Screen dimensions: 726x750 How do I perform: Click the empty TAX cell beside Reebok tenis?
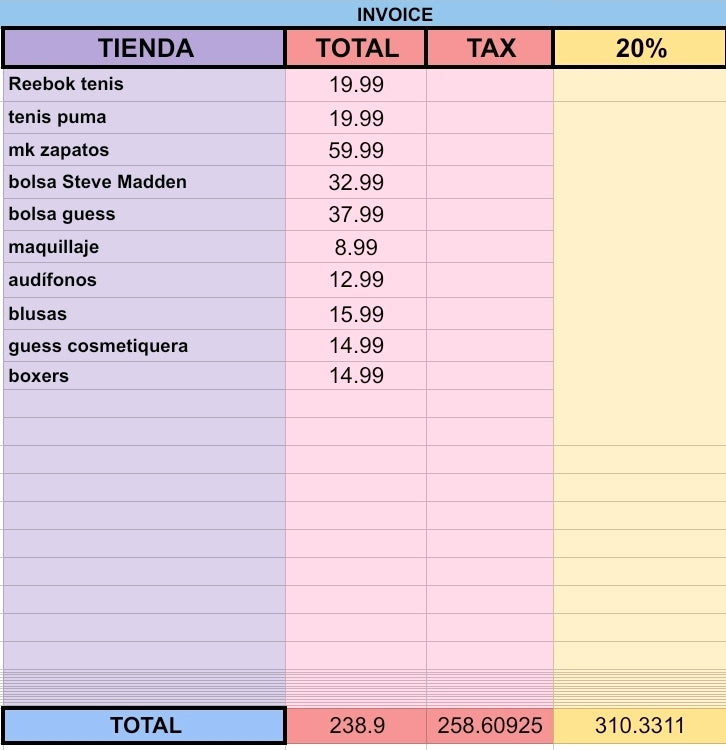(490, 85)
